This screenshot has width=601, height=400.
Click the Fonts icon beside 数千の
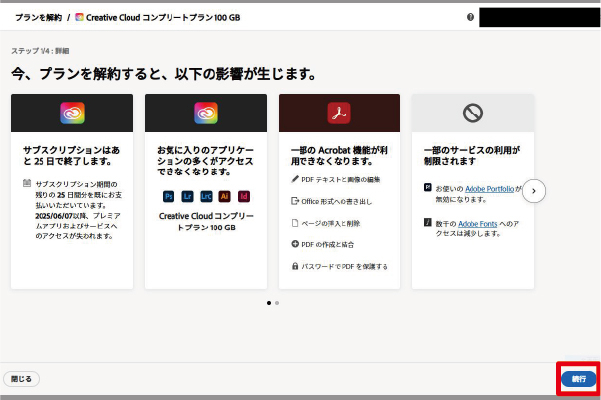coord(428,222)
